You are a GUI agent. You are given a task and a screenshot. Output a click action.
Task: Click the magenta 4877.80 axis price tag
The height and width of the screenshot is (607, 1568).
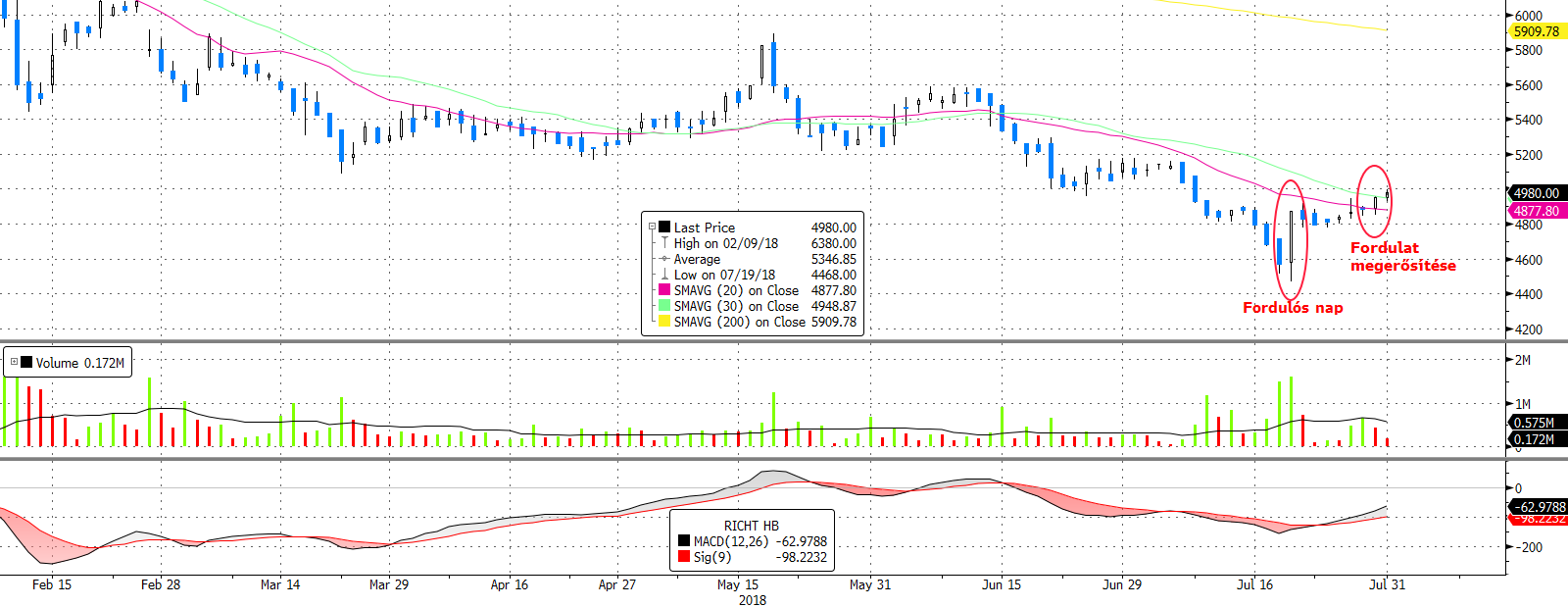(x=1537, y=211)
